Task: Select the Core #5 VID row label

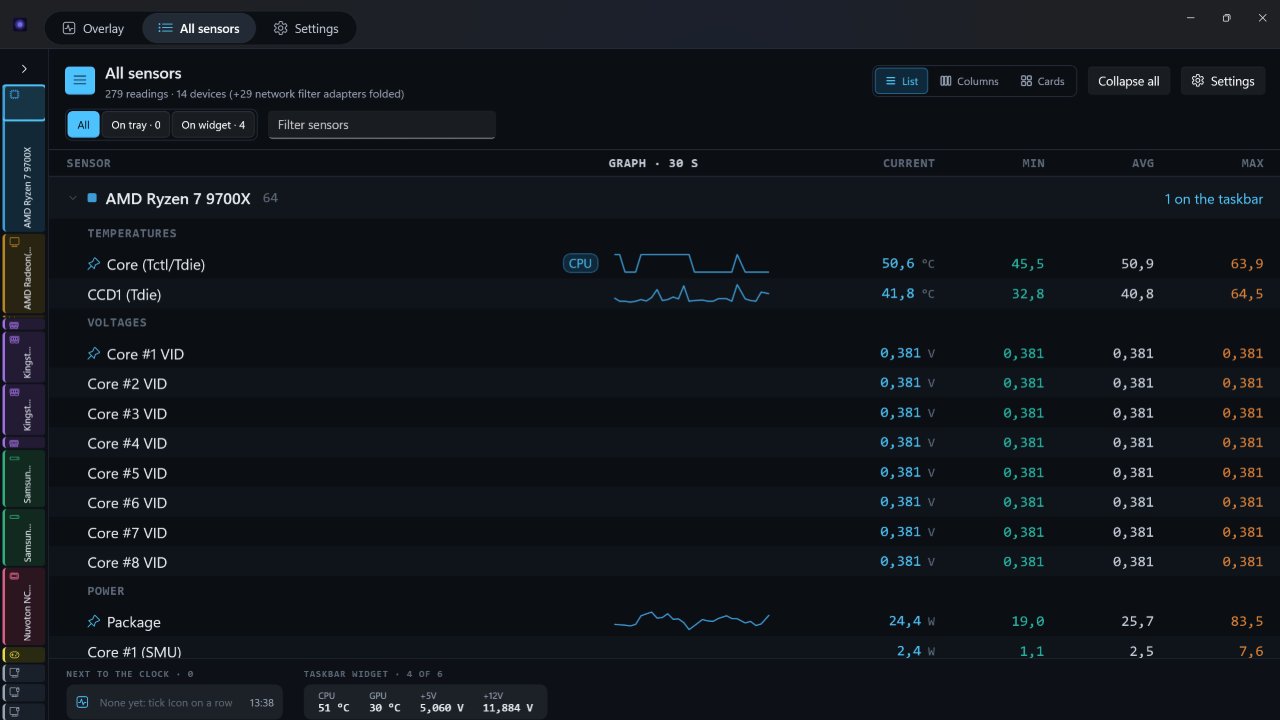Action: 127,473
